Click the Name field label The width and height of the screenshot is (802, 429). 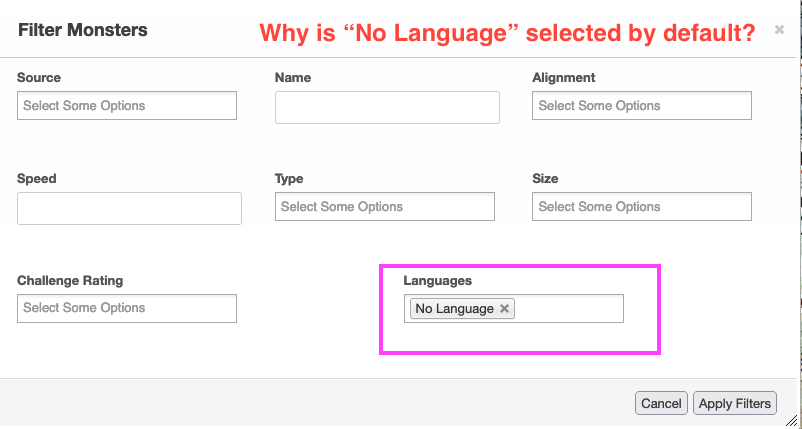coord(293,78)
